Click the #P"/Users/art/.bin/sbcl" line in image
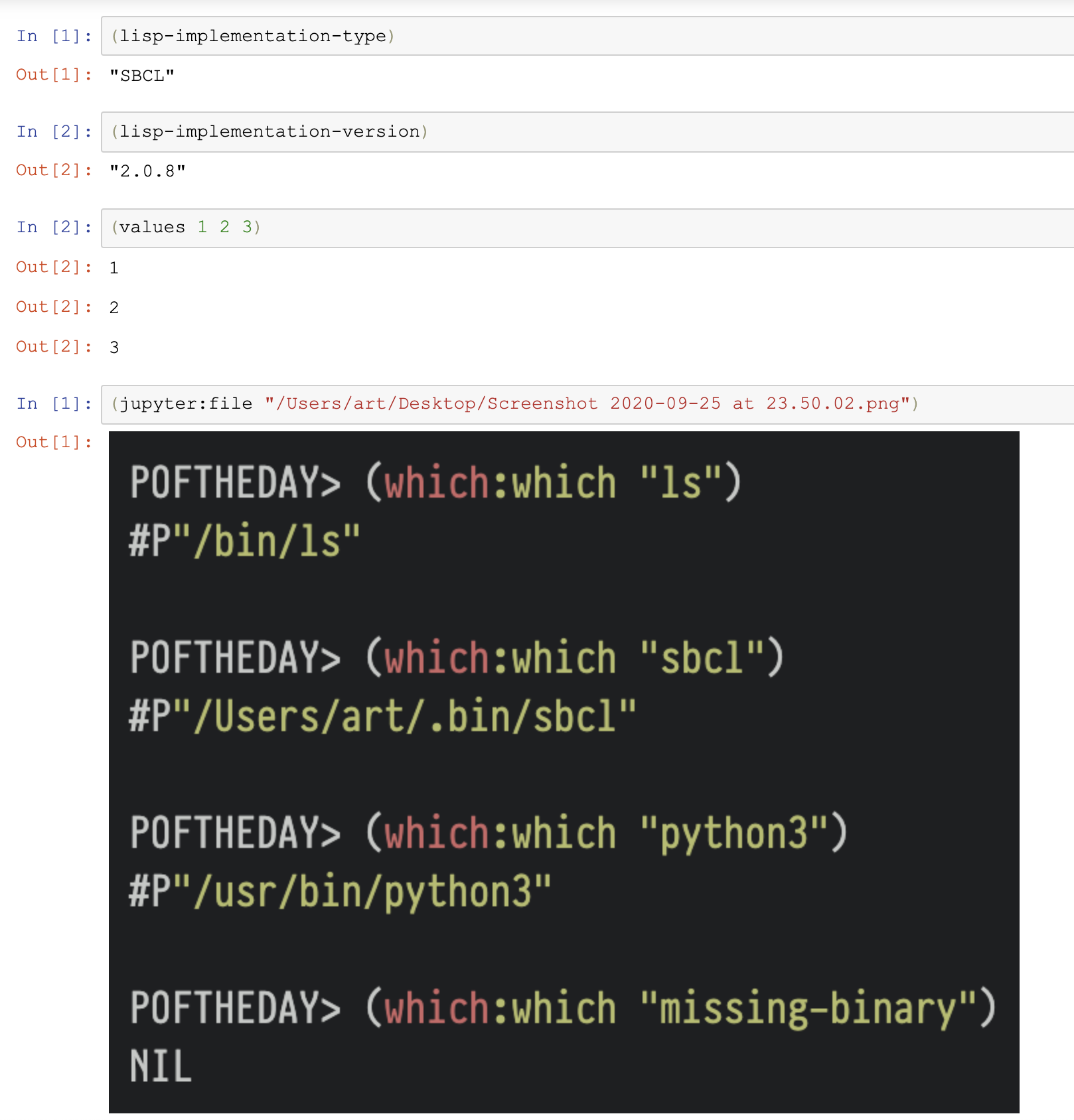This screenshot has height=1120, width=1074. 382,717
